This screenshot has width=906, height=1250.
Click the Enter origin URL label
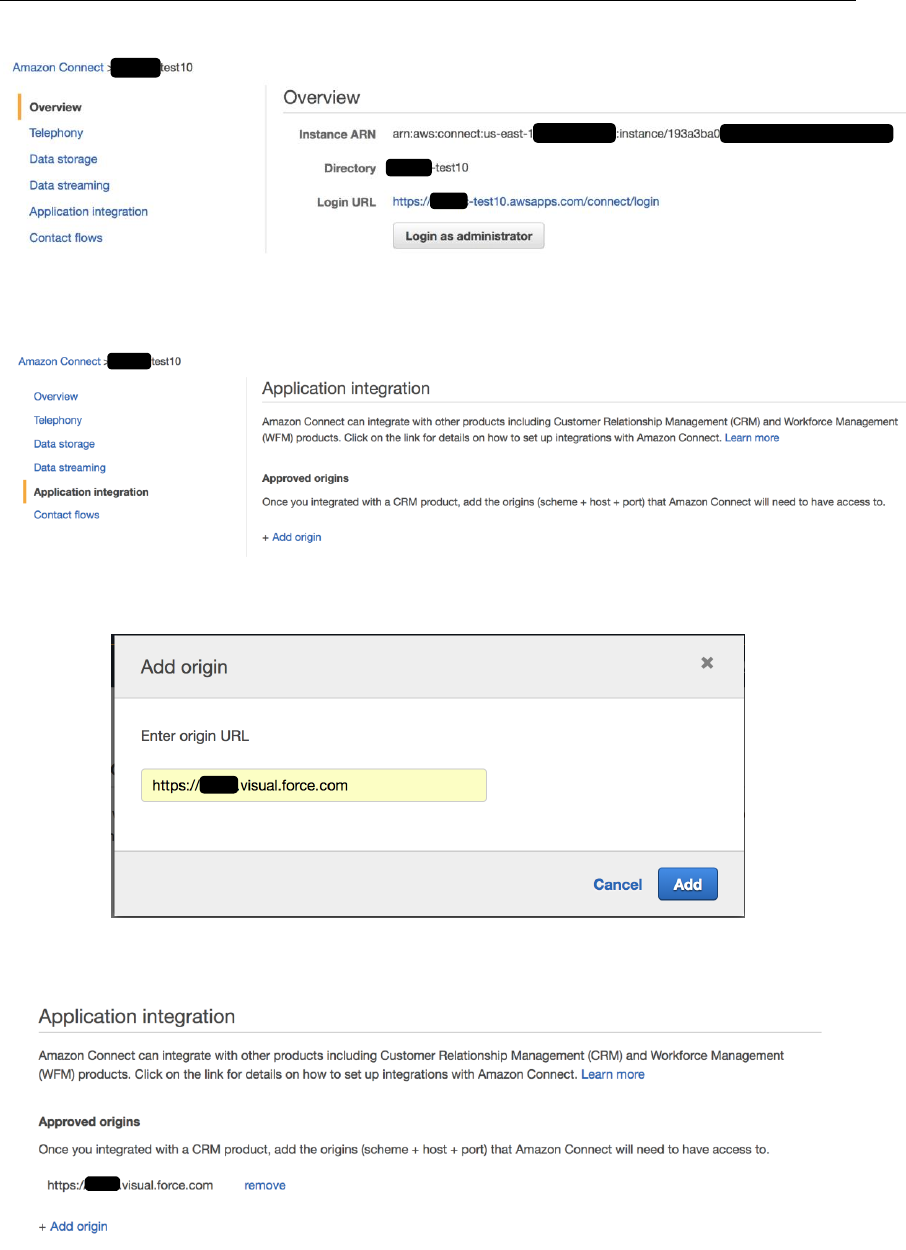(x=195, y=737)
